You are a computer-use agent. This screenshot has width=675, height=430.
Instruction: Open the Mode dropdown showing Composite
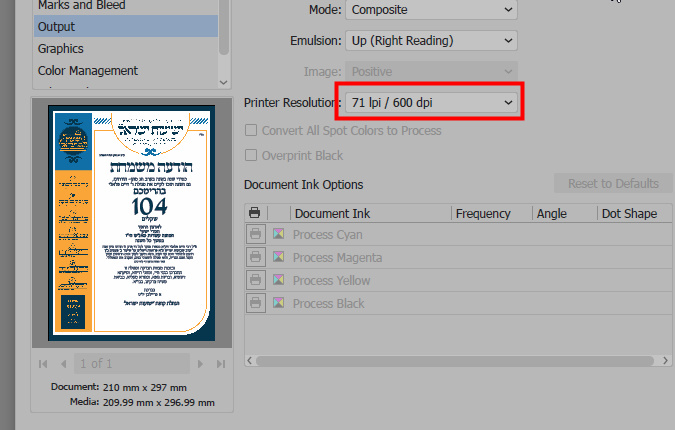click(431, 9)
